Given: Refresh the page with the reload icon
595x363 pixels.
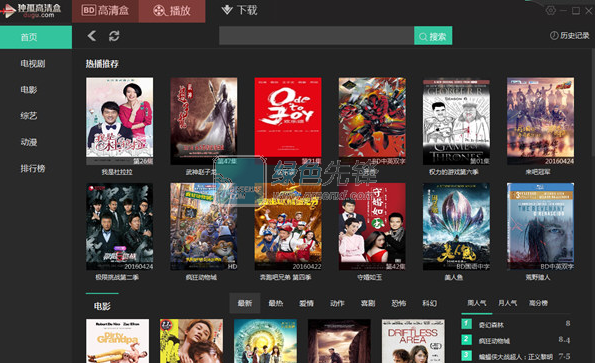Looking at the screenshot, I should tap(114, 36).
